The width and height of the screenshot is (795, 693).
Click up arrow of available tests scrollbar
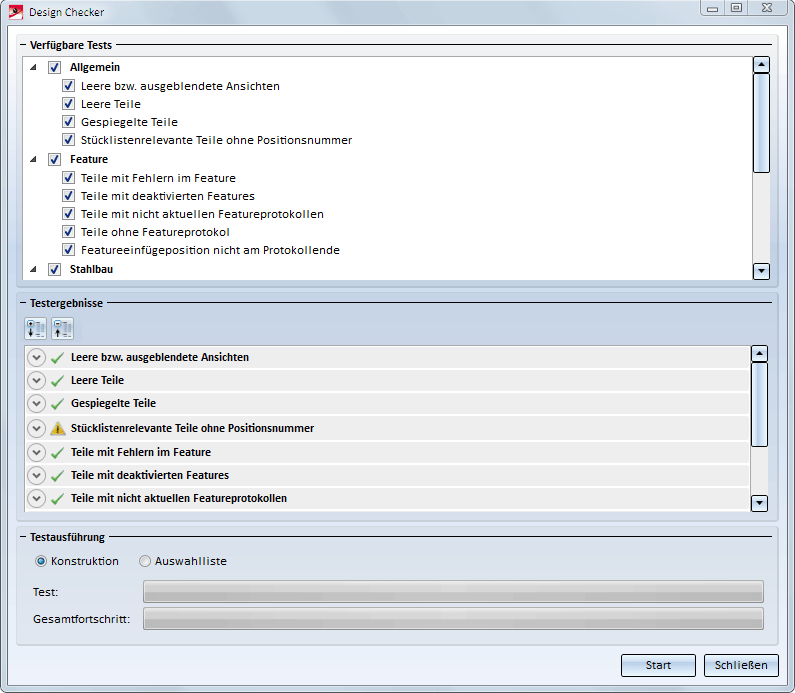tap(761, 65)
